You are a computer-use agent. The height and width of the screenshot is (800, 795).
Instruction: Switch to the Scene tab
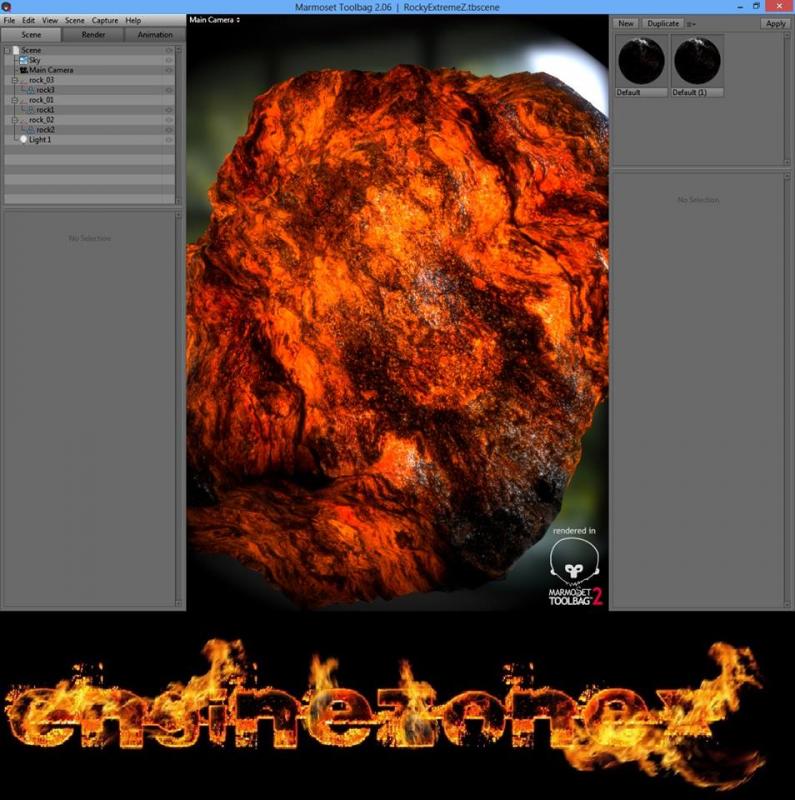coord(31,35)
